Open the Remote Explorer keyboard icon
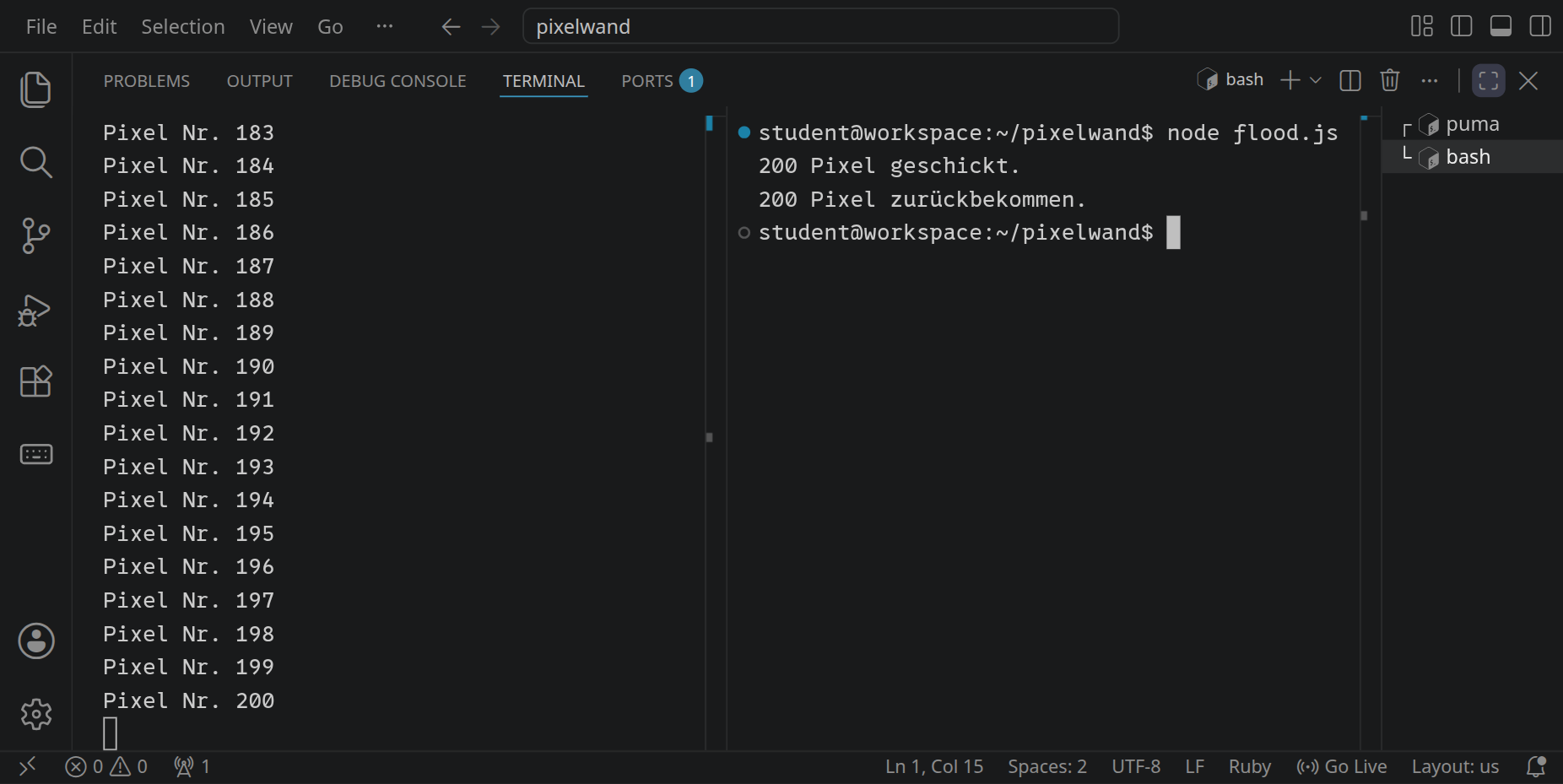This screenshot has height=784, width=1563. (35, 454)
